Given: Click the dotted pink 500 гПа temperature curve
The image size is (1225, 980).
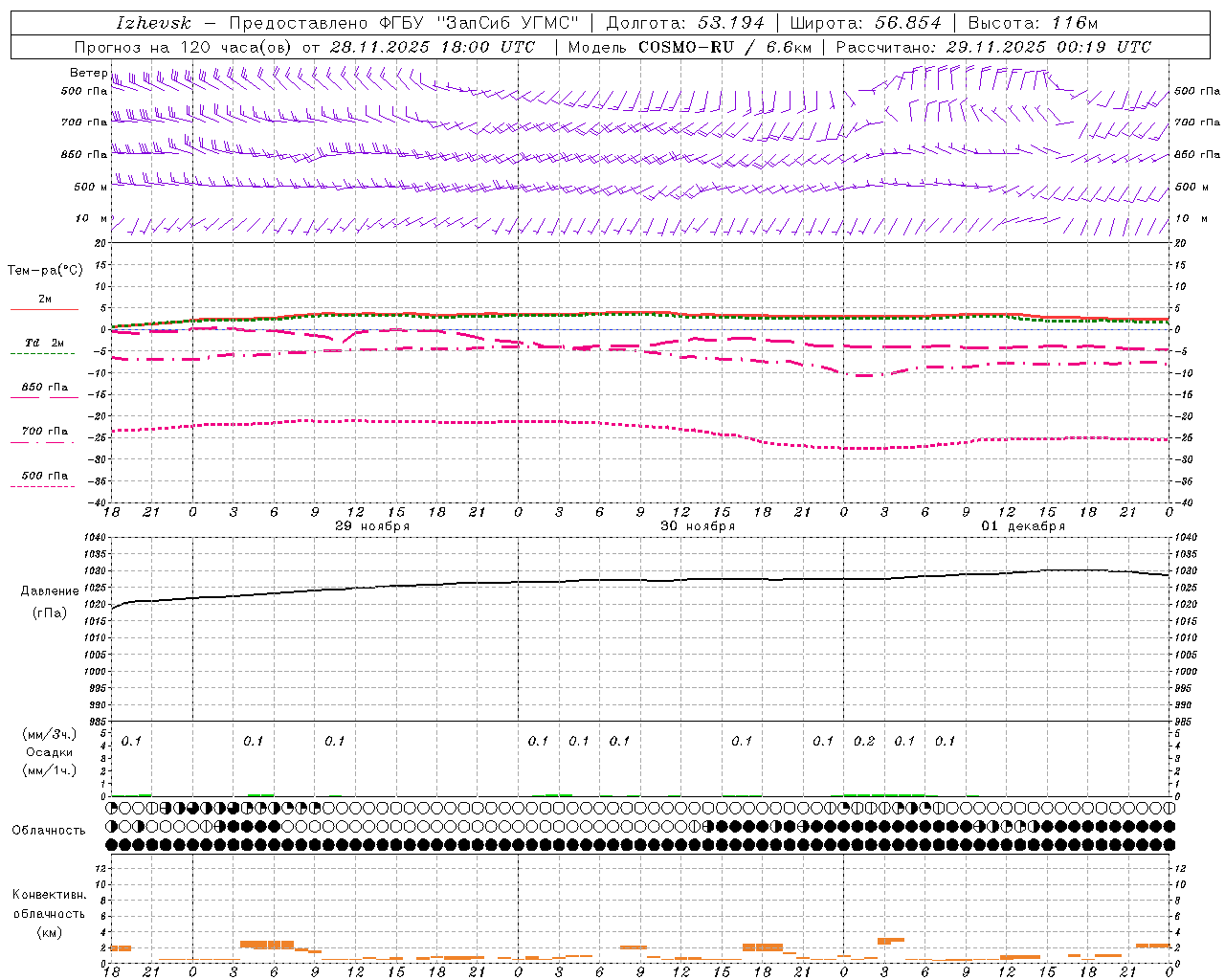Looking at the screenshot, I should point(641,423).
